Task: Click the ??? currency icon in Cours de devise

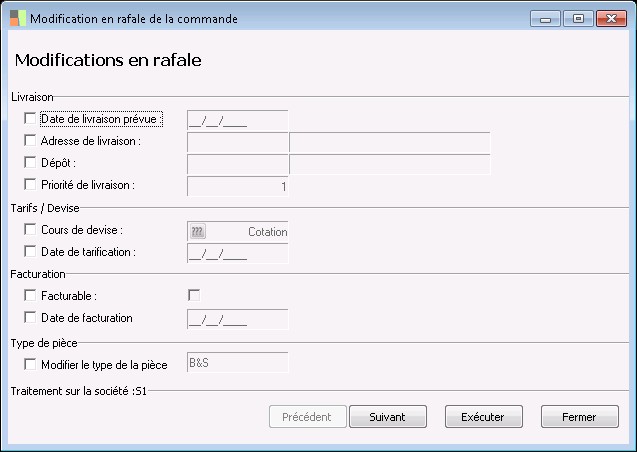Action: 197,231
